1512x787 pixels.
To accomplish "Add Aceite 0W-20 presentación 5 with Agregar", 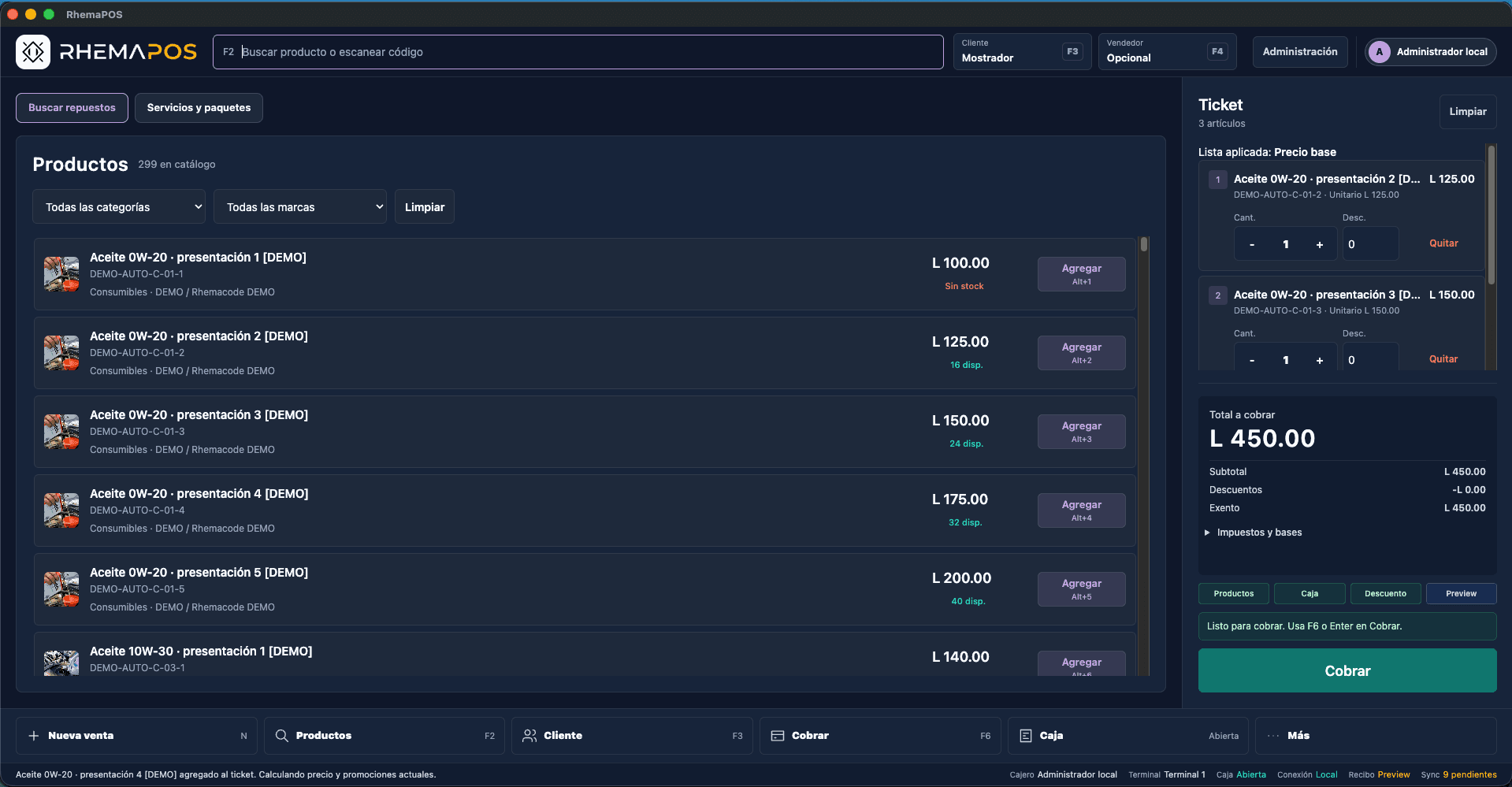I will tap(1081, 589).
